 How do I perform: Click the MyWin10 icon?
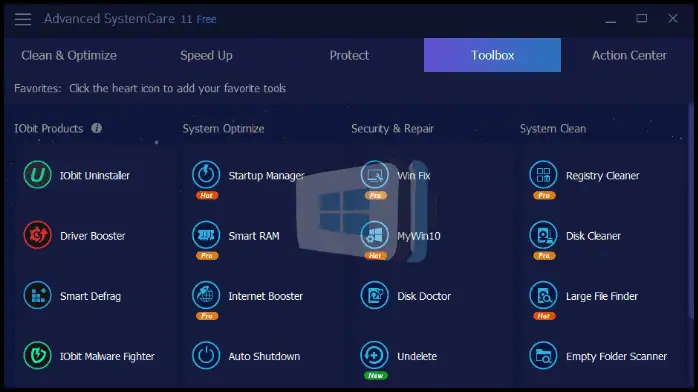click(x=374, y=234)
